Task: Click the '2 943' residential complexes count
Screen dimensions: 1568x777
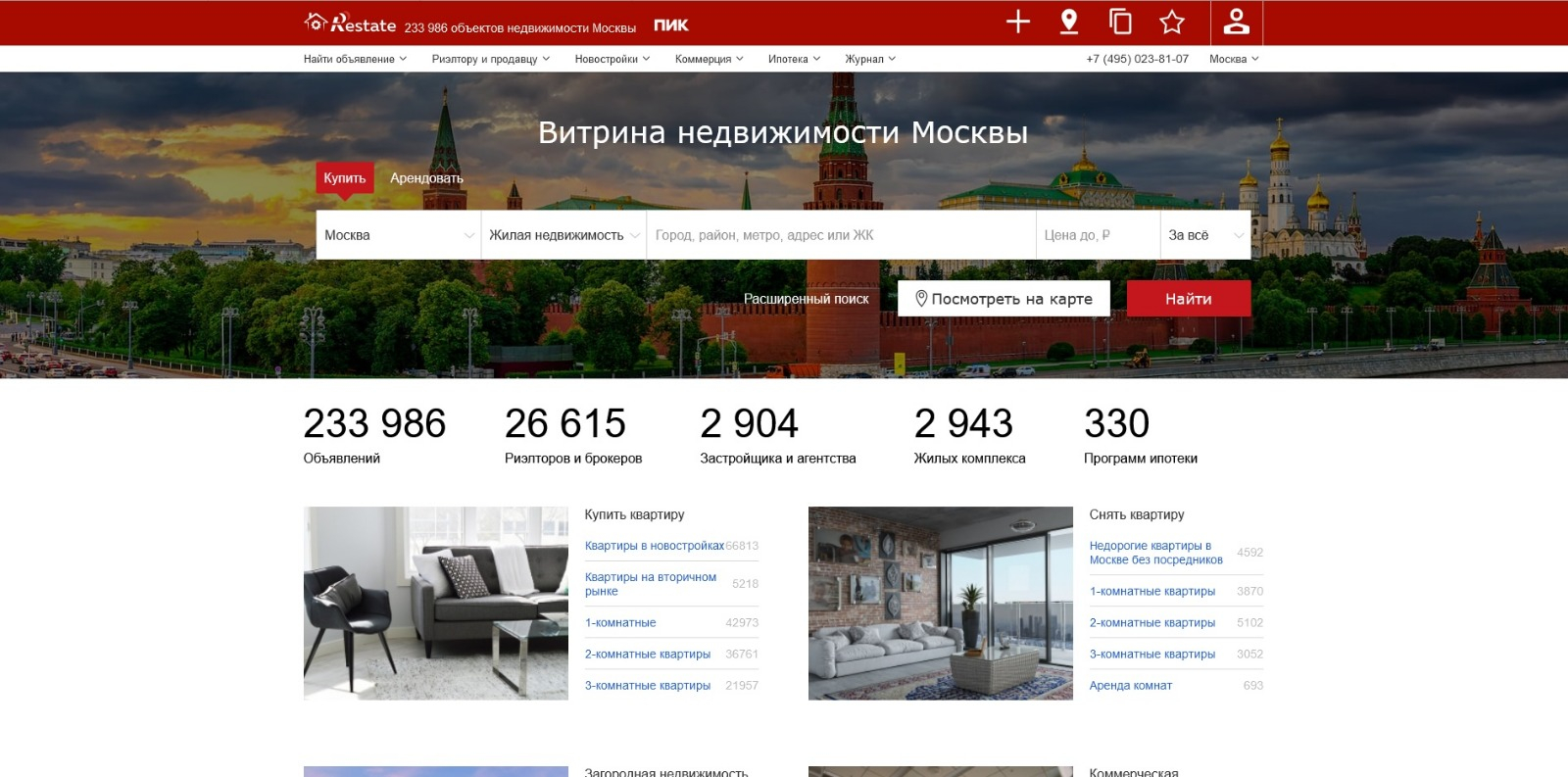Action: (x=963, y=423)
